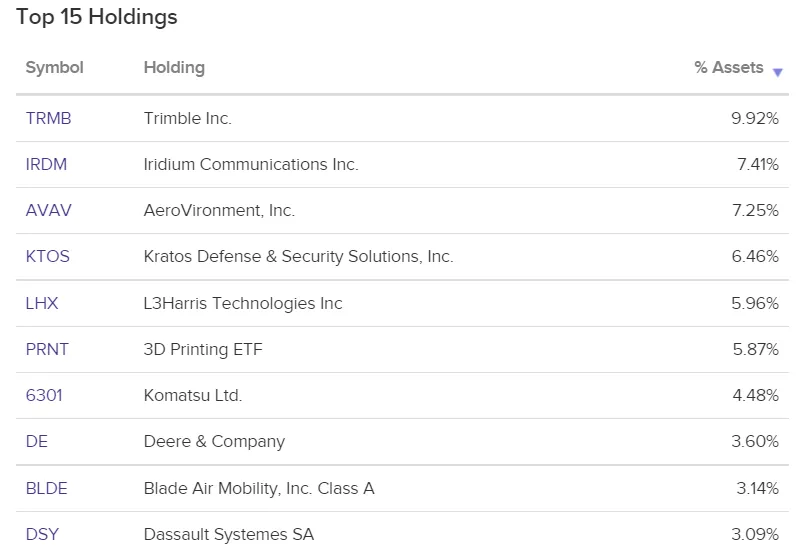Viewport: 807px width, 556px height.
Task: Open the PRNT ETF symbol link
Action: pyautogui.click(x=47, y=349)
